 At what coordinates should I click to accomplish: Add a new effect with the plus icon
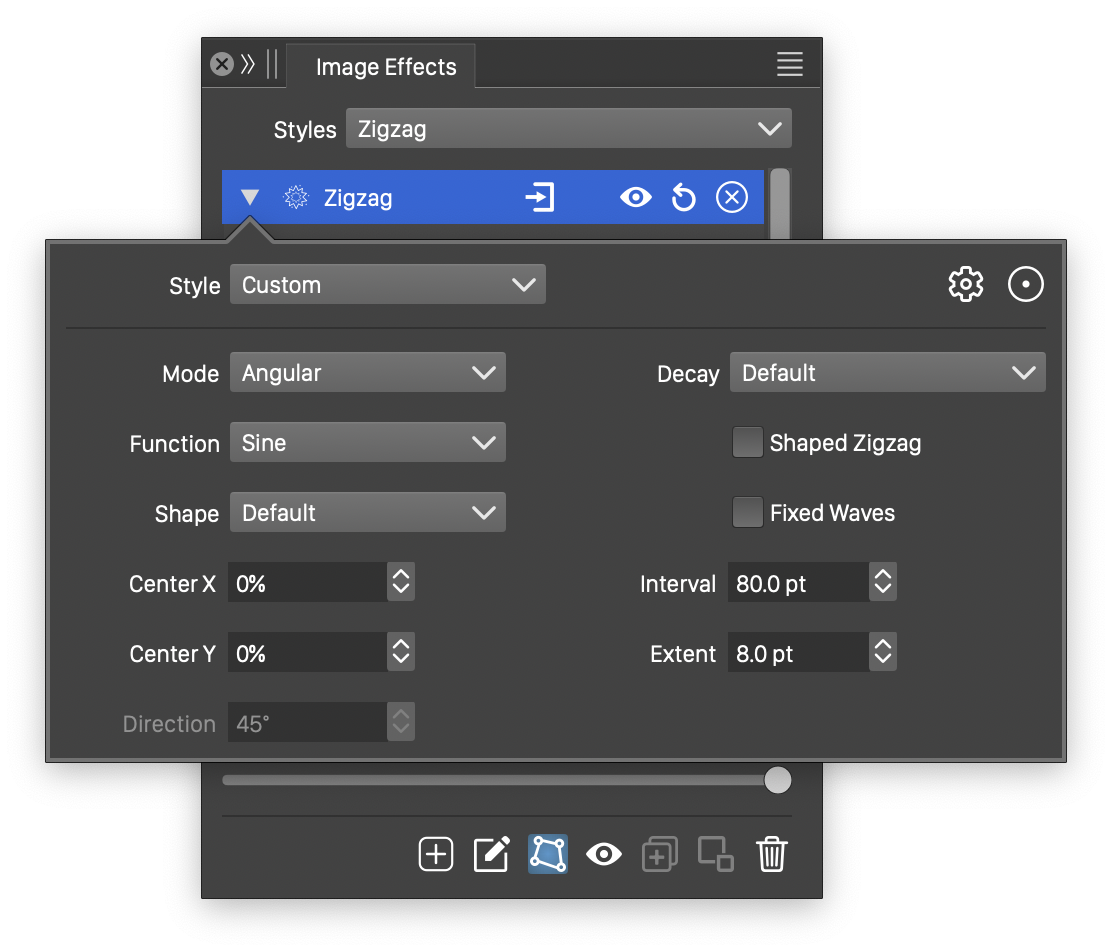pos(436,854)
